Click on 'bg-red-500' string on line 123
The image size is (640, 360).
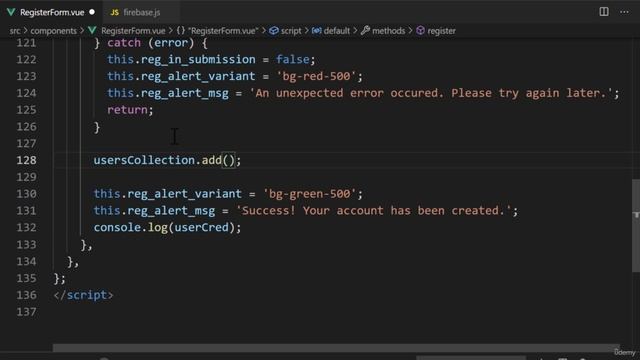coord(316,76)
